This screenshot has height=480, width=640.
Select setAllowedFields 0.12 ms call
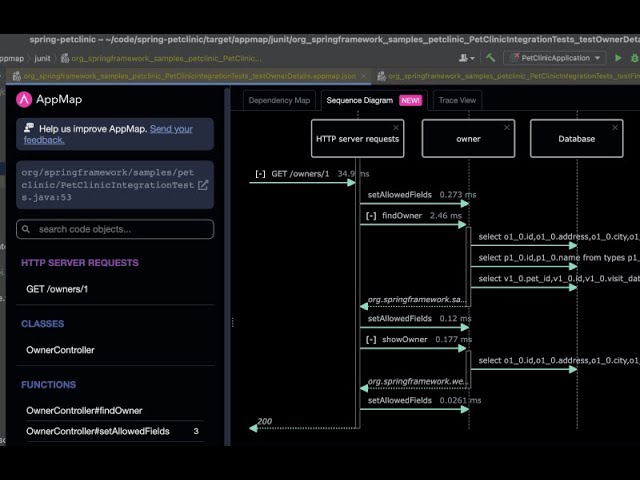click(x=420, y=318)
